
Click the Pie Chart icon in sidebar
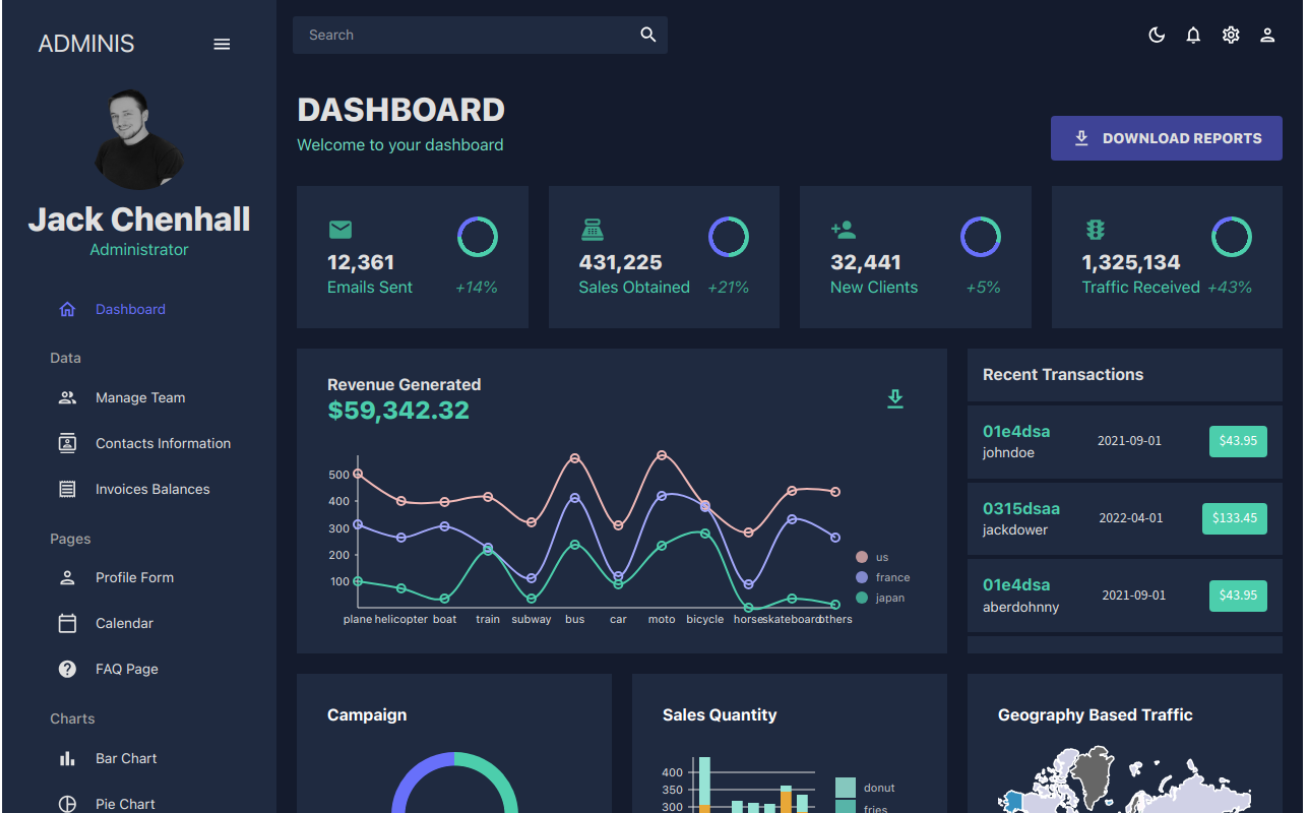(67, 804)
